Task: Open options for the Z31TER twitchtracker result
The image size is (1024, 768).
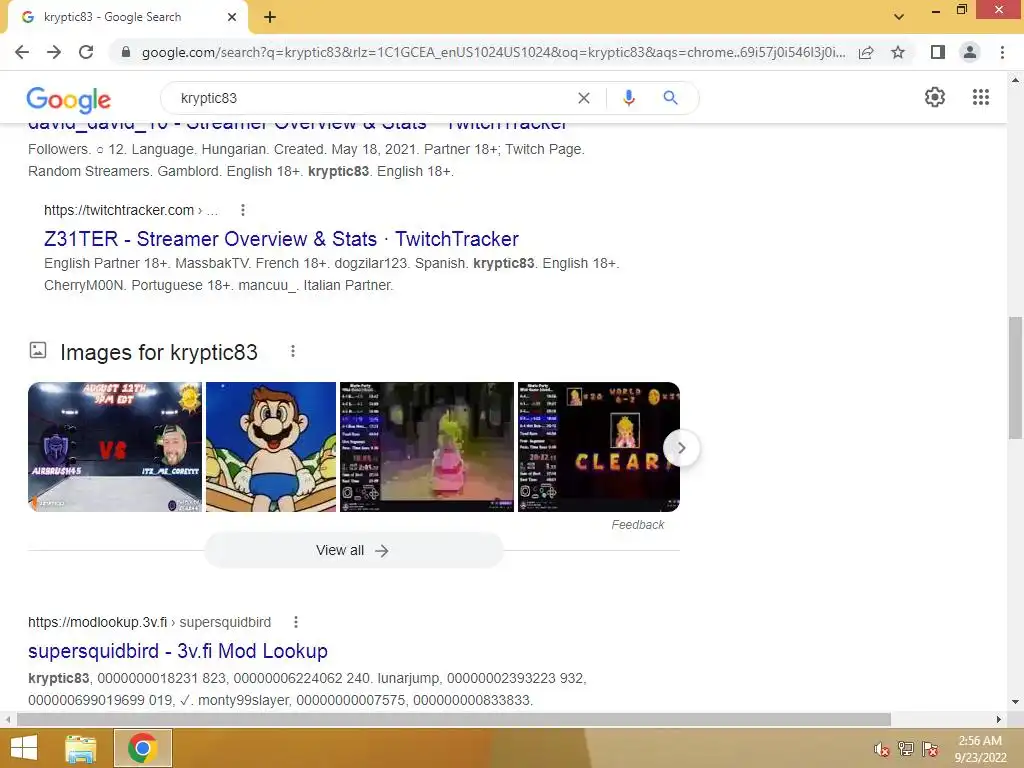Action: point(243,210)
